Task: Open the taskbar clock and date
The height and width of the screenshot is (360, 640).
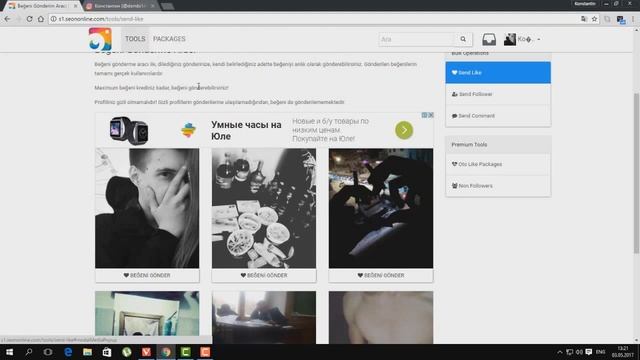Action: (x=623, y=352)
